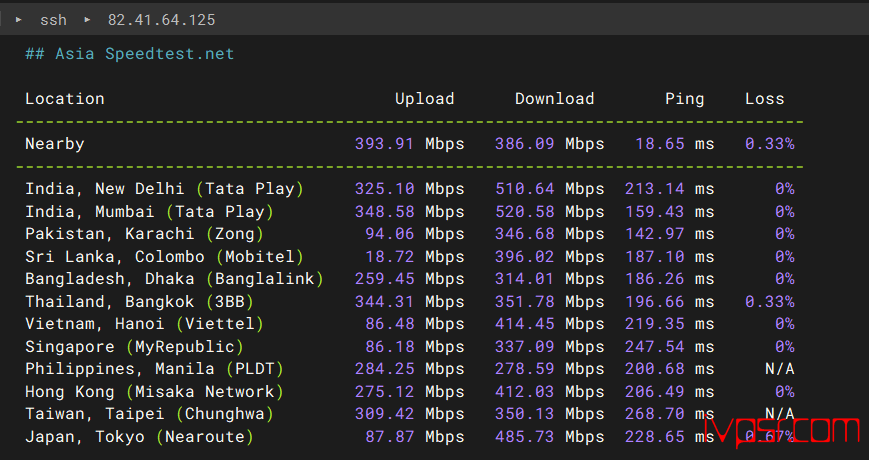Select Hong Kong upload 275.12

pyautogui.click(x=384, y=392)
